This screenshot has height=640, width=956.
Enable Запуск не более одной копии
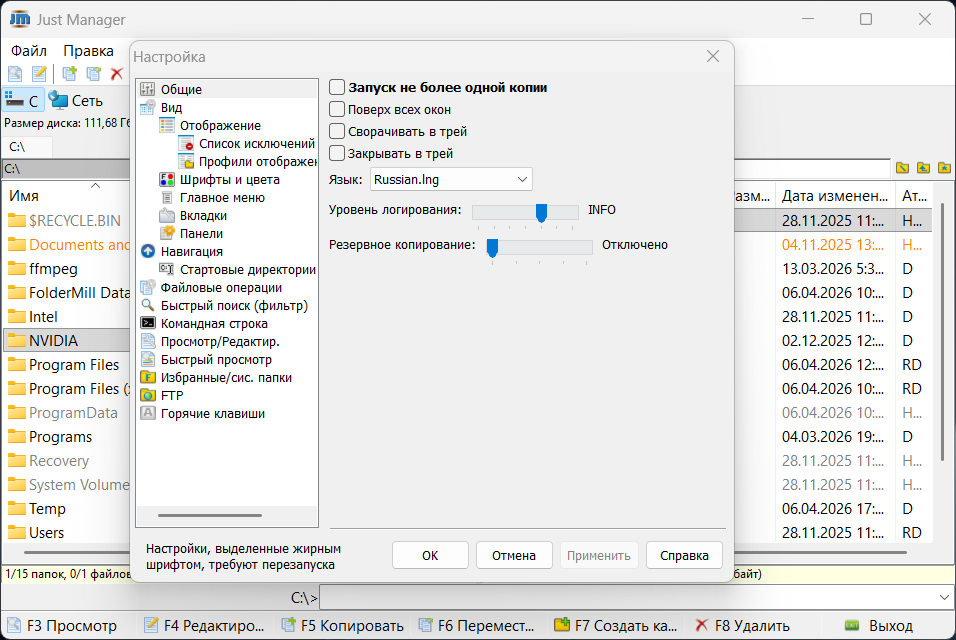click(337, 87)
